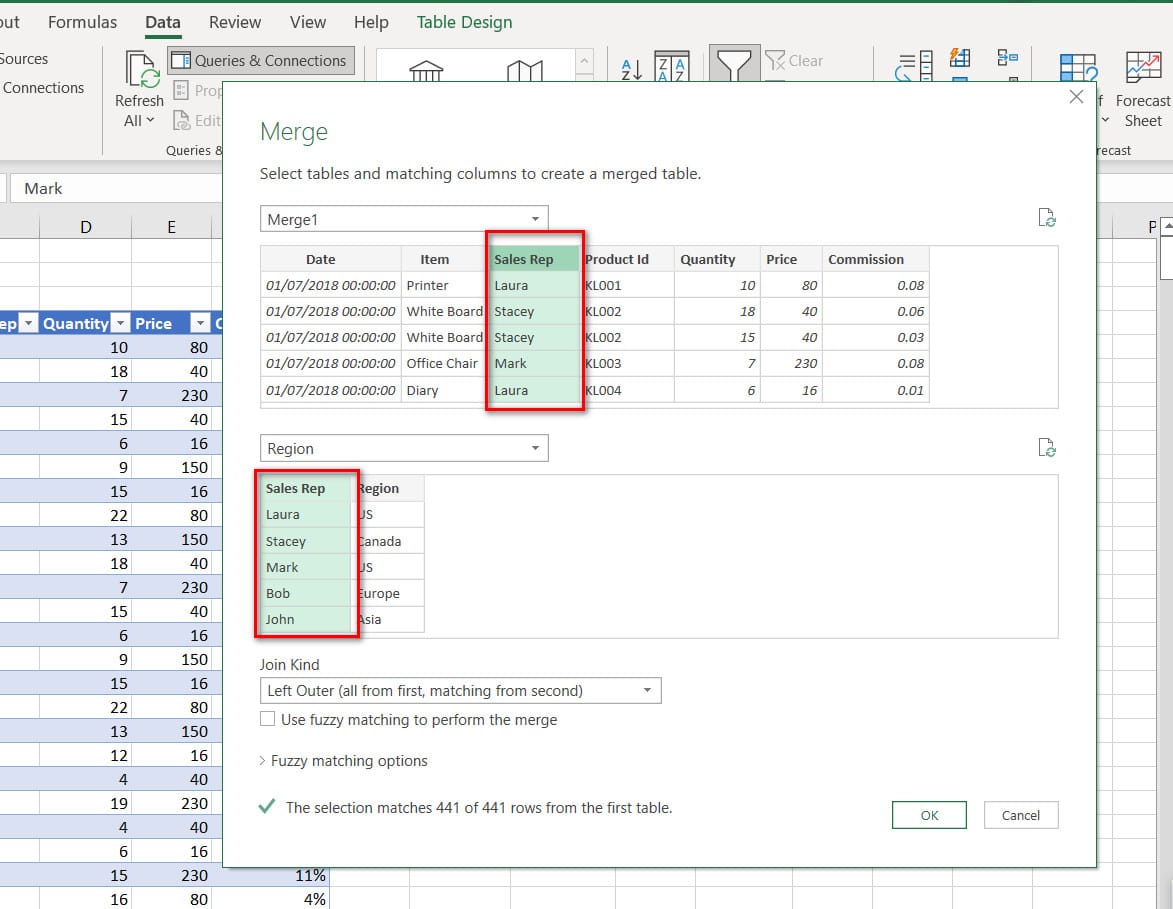Refresh preview icon for Region table
1173x909 pixels.
point(1046,448)
